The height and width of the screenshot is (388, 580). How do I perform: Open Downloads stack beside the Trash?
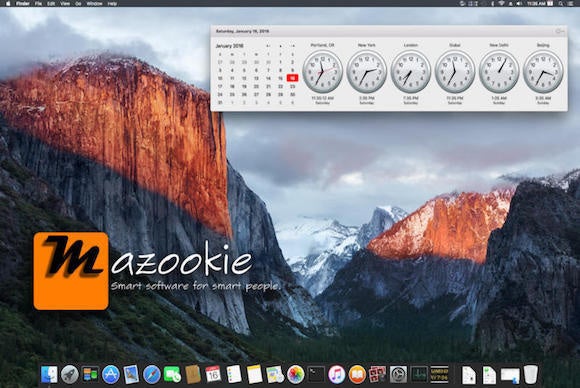[510, 375]
